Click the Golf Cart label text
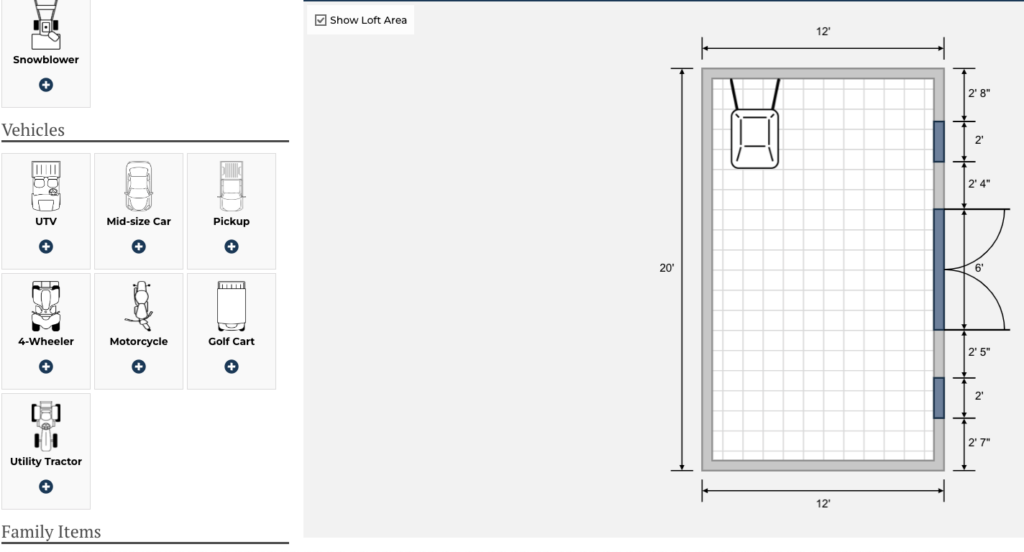The image size is (1024, 552). pyautogui.click(x=231, y=342)
